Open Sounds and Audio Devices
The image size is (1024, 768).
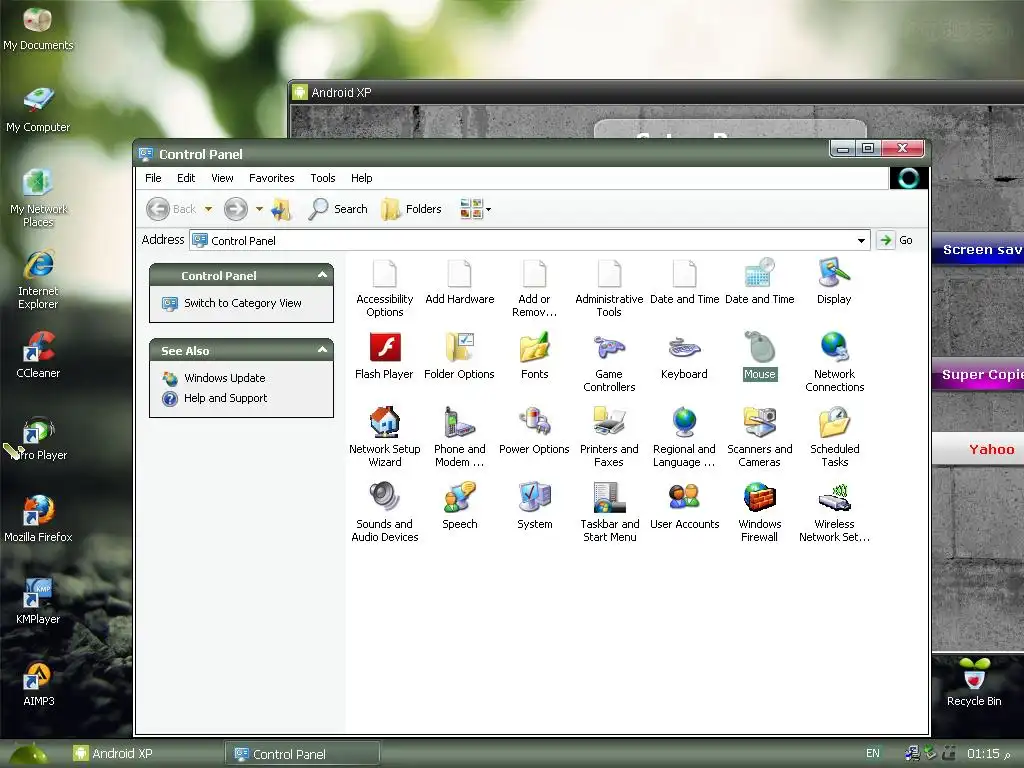384,513
